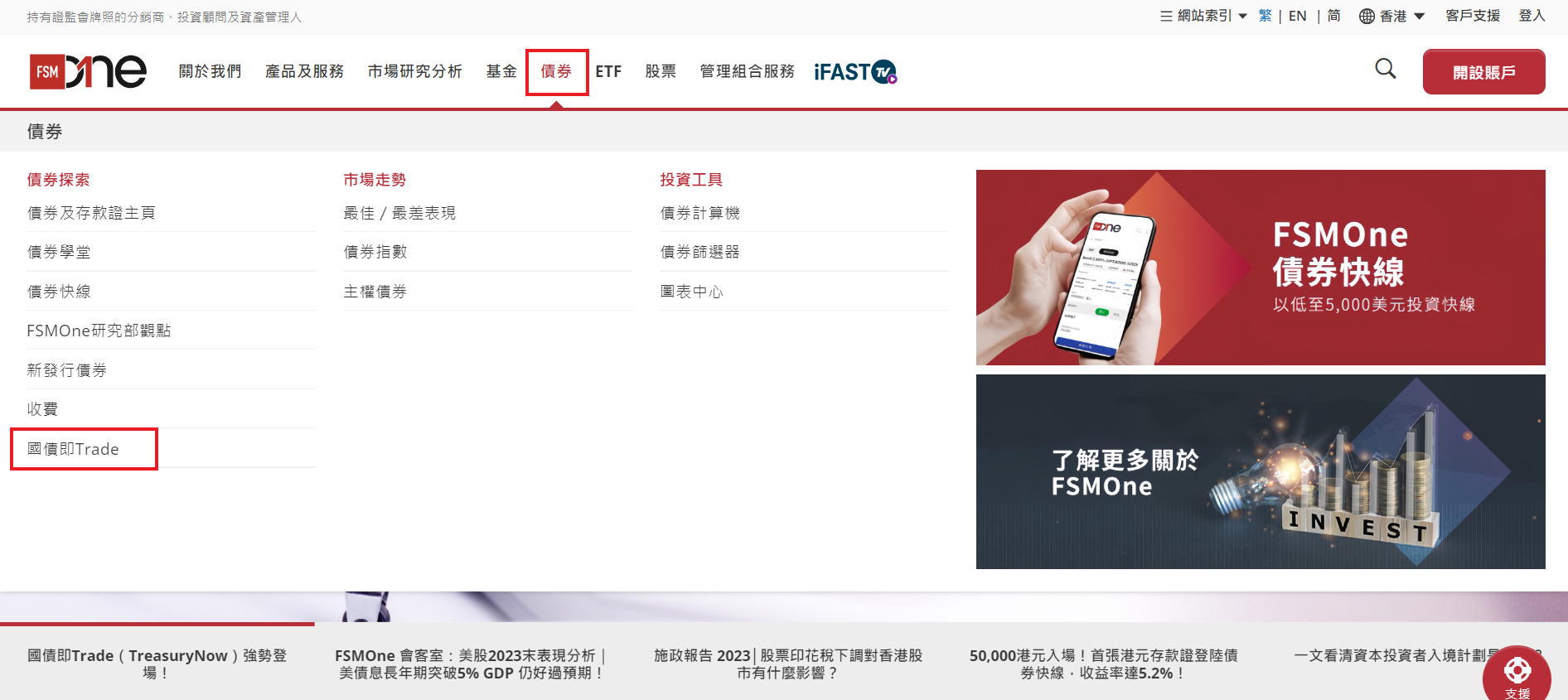The height and width of the screenshot is (700, 1568).
Task: Open the ETF menu
Action: point(608,72)
